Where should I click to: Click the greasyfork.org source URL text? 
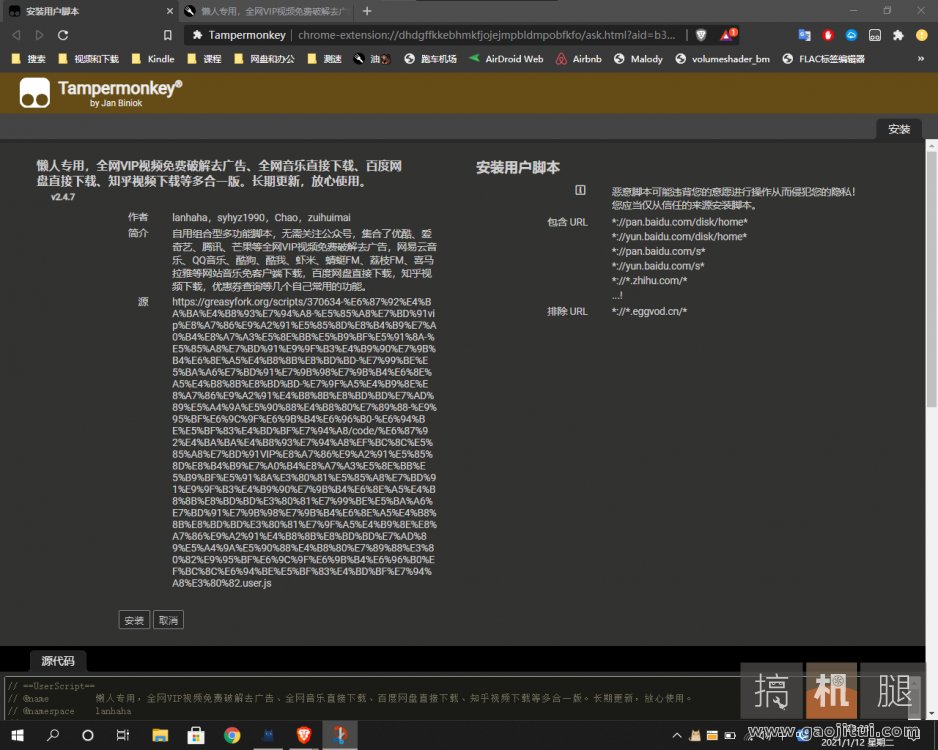[x=304, y=443]
